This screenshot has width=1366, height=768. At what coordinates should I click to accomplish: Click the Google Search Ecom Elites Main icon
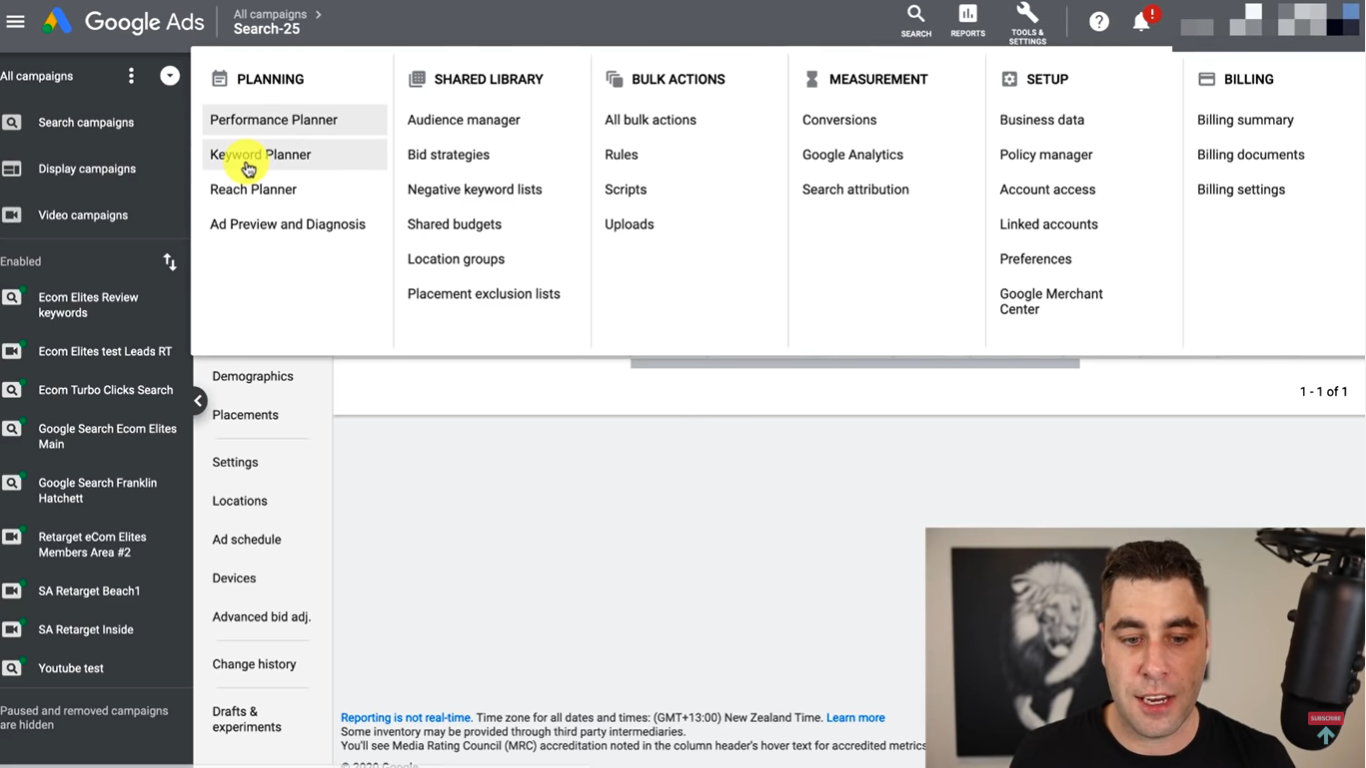coord(12,429)
